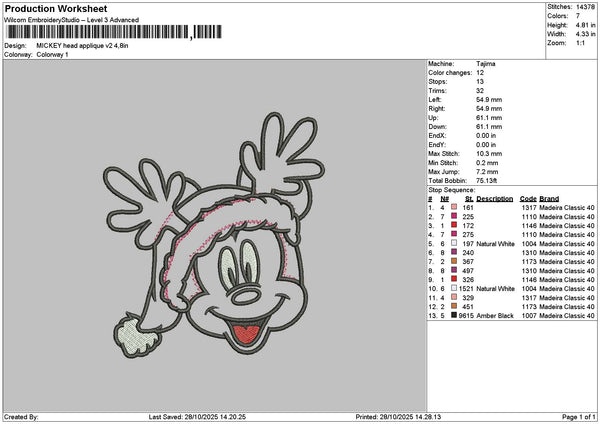Viewport: 600px width, 424px height.
Task: Click 'Natural White' in stop row 10
Action: click(x=496, y=289)
